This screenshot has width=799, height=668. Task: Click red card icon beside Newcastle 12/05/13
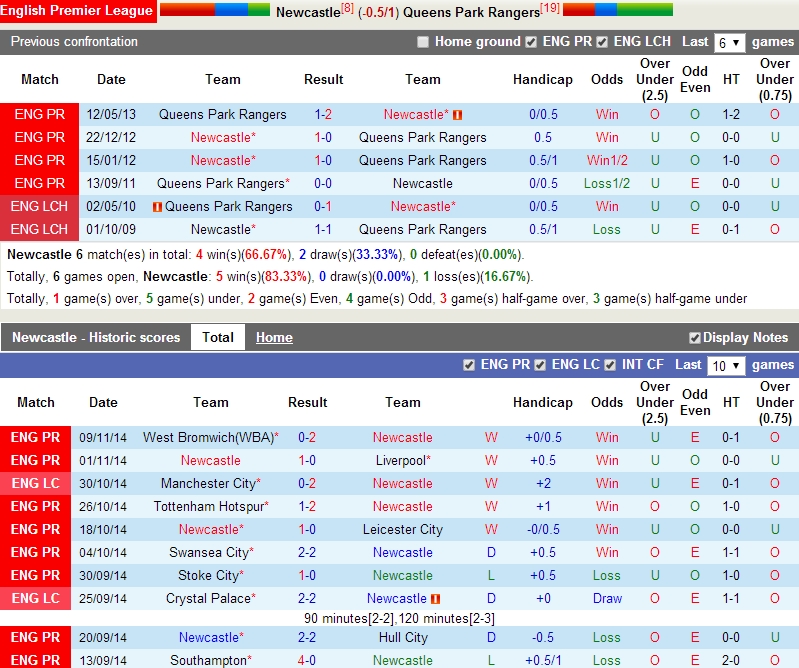pos(458,115)
